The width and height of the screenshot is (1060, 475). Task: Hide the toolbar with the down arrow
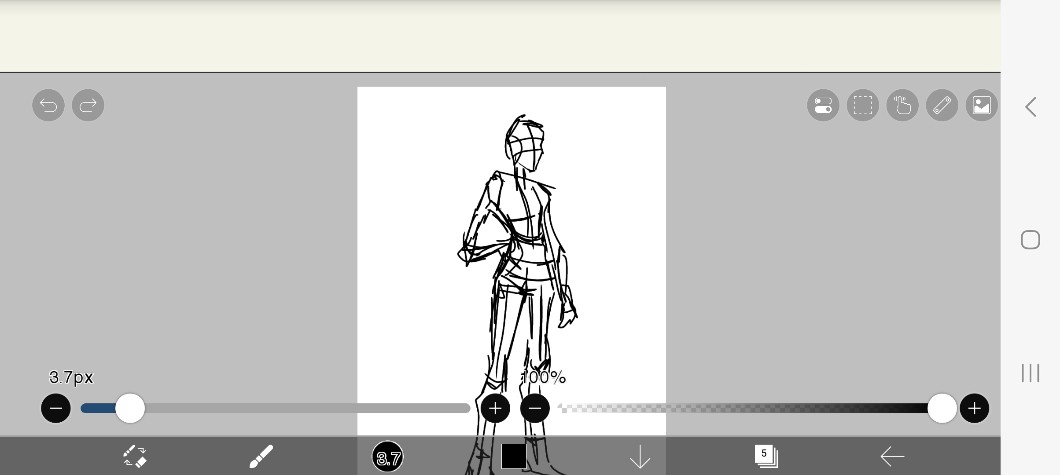640,457
